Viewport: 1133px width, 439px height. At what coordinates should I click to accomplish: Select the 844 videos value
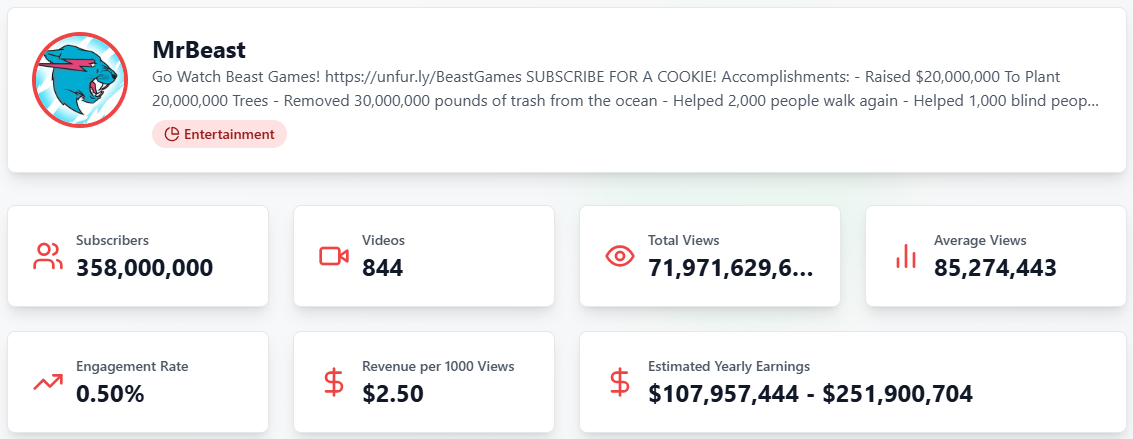click(383, 268)
